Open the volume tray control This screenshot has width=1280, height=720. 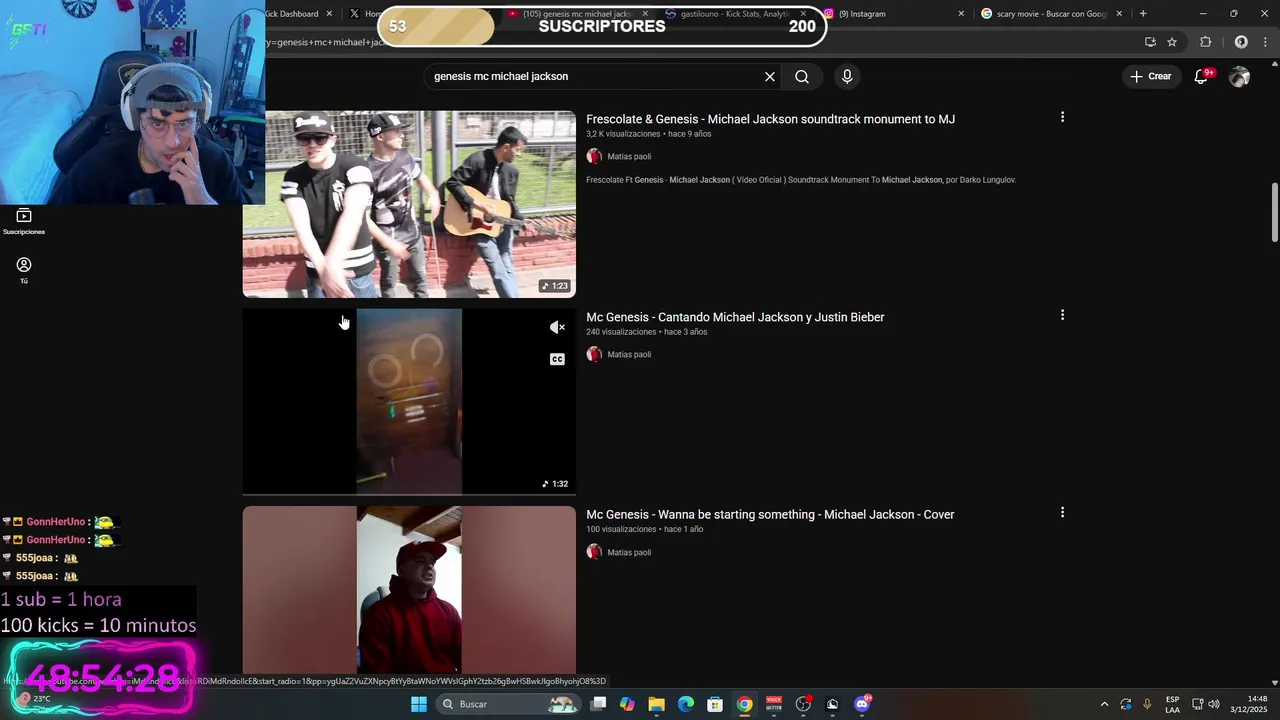pyautogui.click(x=1214, y=704)
